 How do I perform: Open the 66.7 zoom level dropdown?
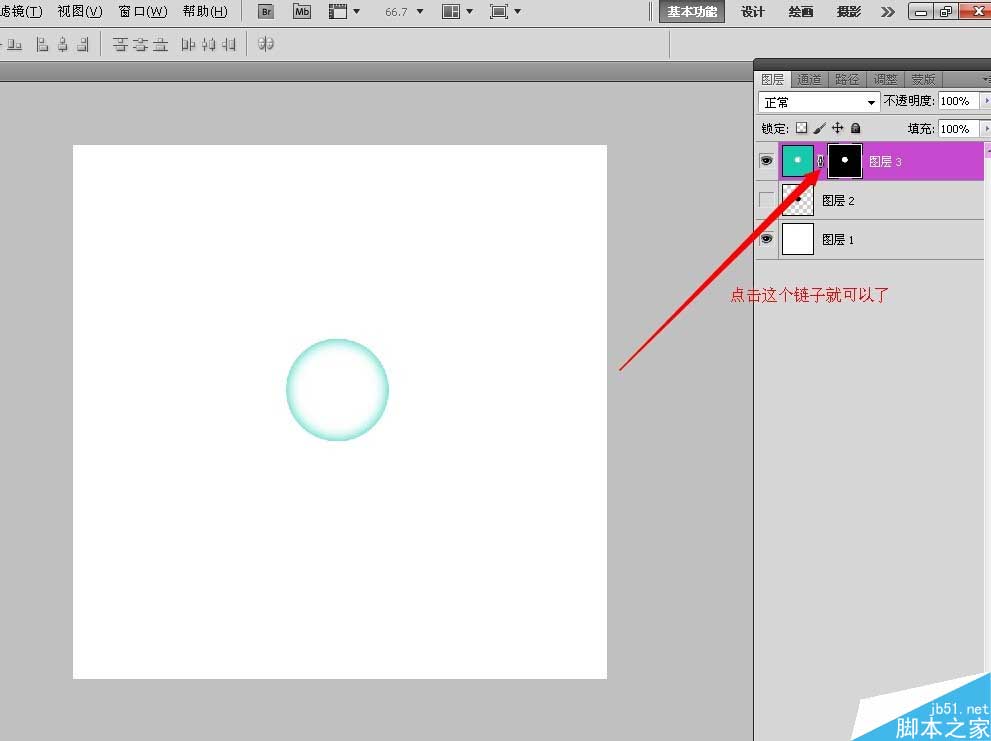click(420, 11)
